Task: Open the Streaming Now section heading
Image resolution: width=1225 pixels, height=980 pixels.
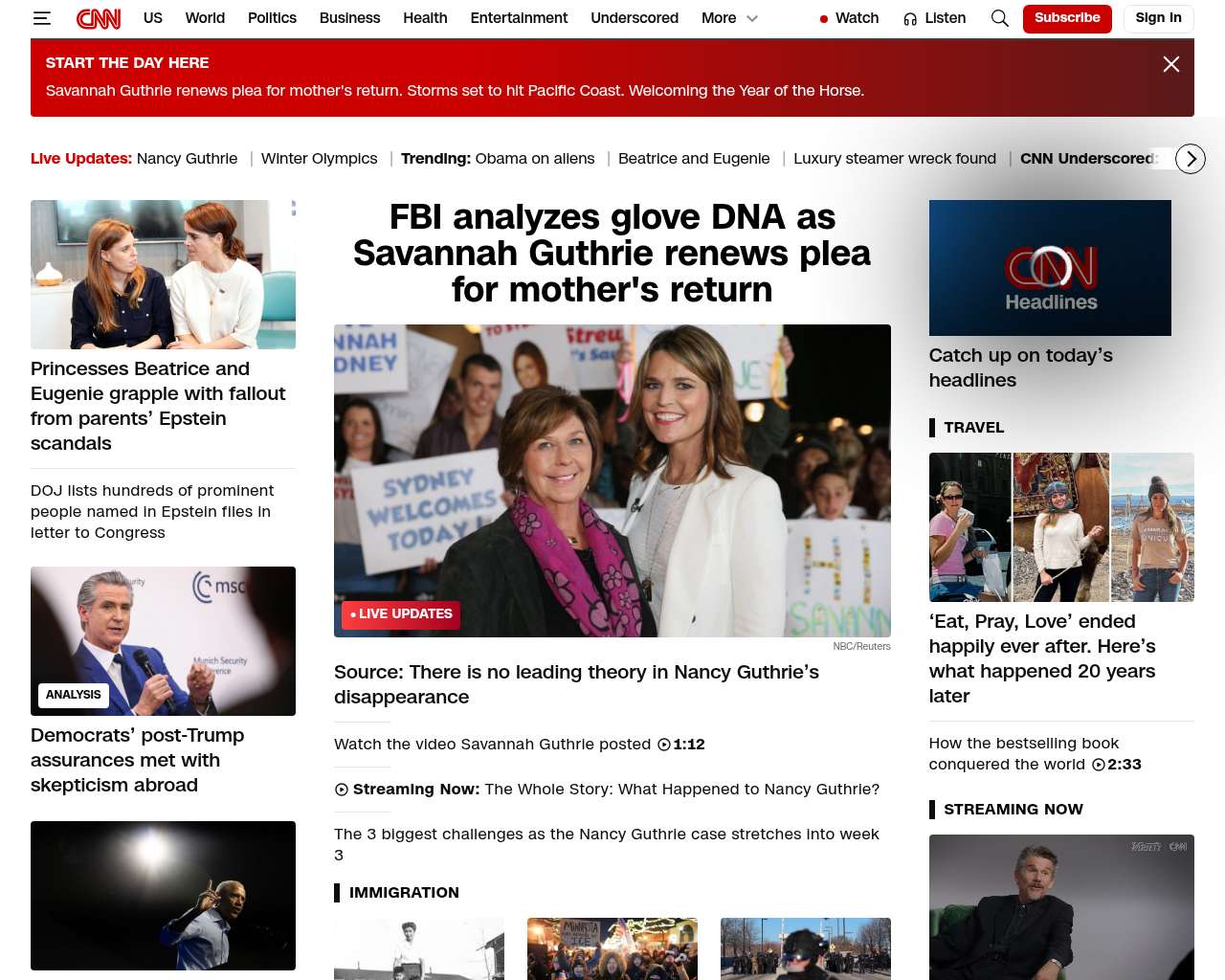Action: point(1013,810)
